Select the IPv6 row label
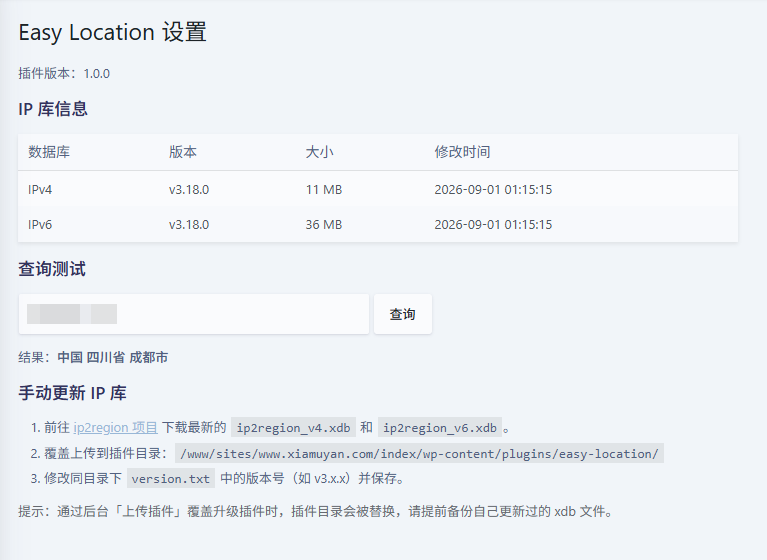Viewport: 767px width, 560px height. pyautogui.click(x=40, y=224)
